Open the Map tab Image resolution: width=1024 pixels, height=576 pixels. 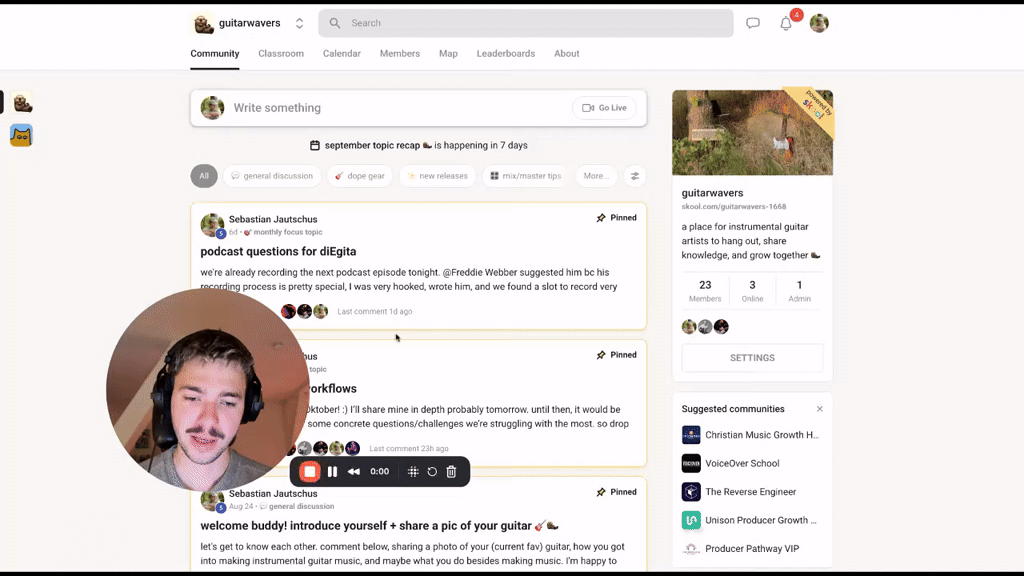[448, 54]
